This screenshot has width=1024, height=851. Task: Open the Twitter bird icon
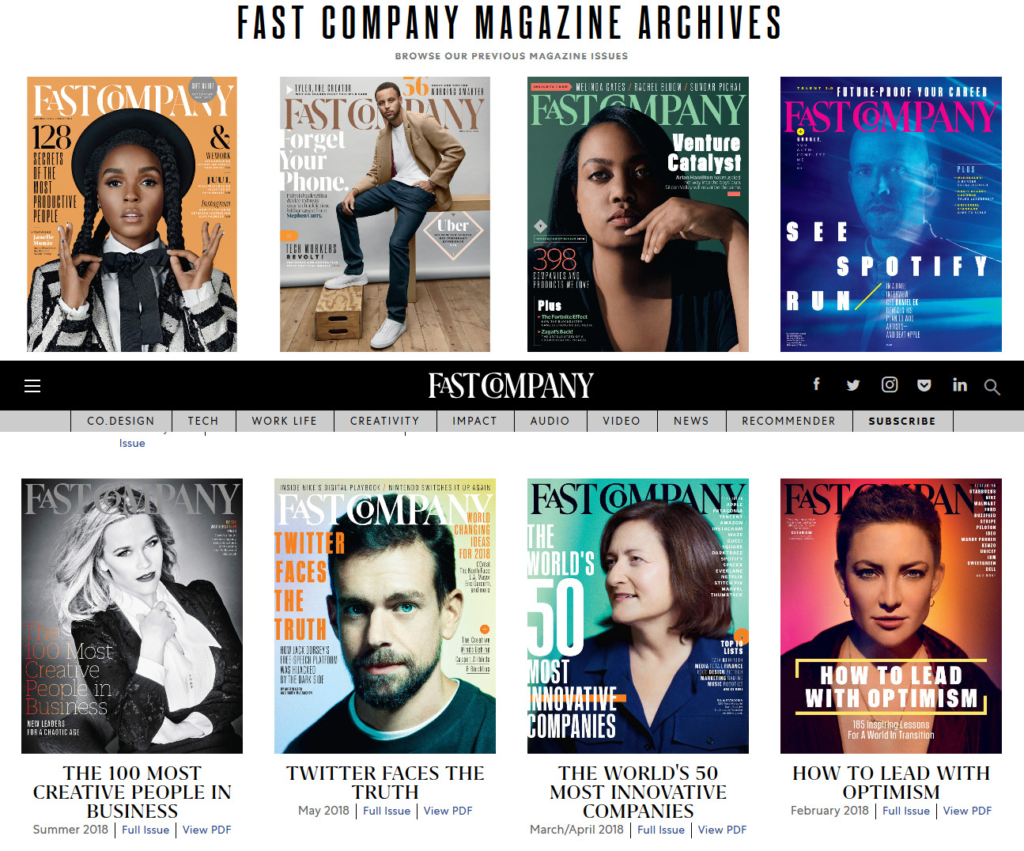click(x=853, y=385)
